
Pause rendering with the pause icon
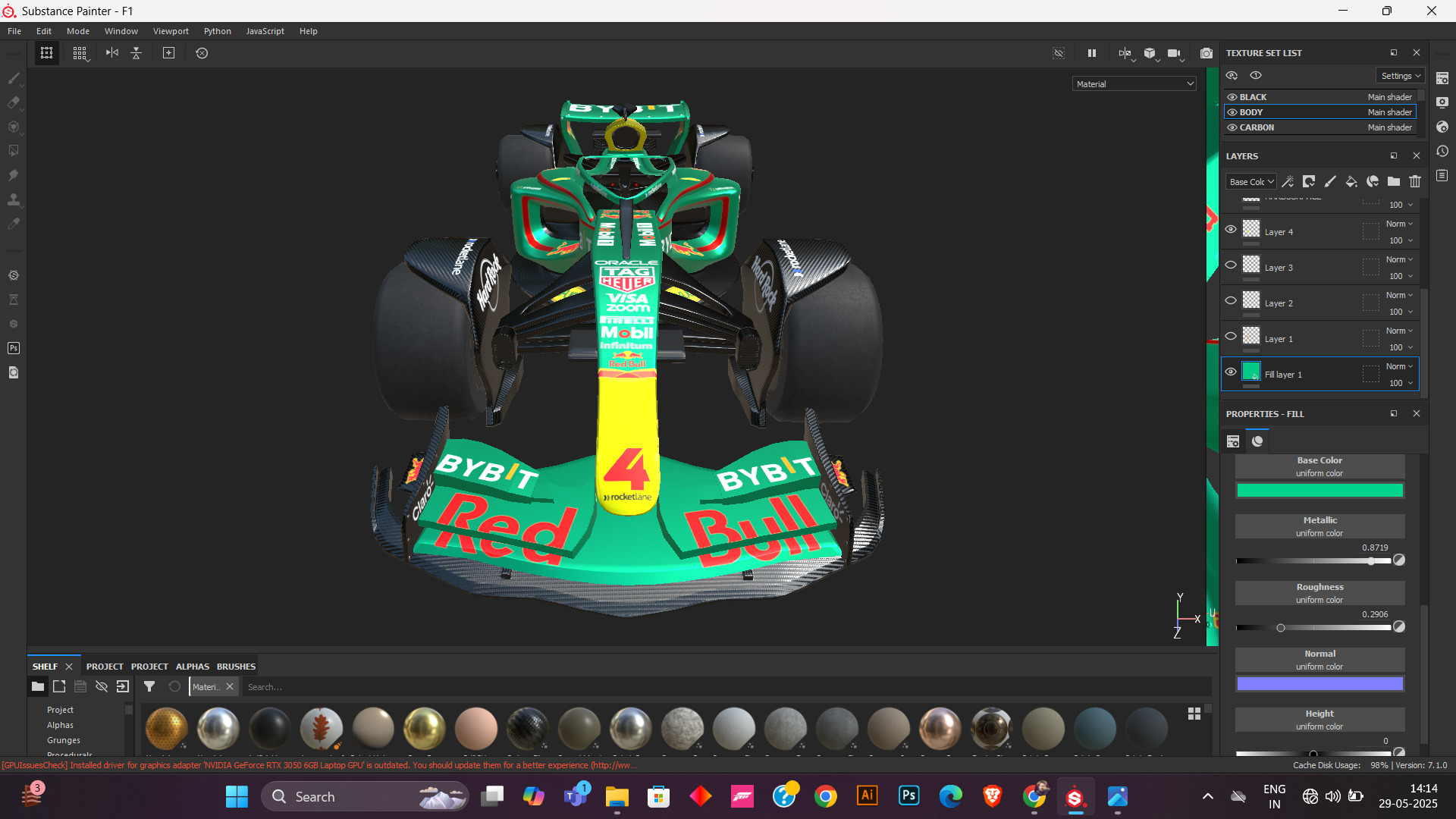pyautogui.click(x=1092, y=53)
